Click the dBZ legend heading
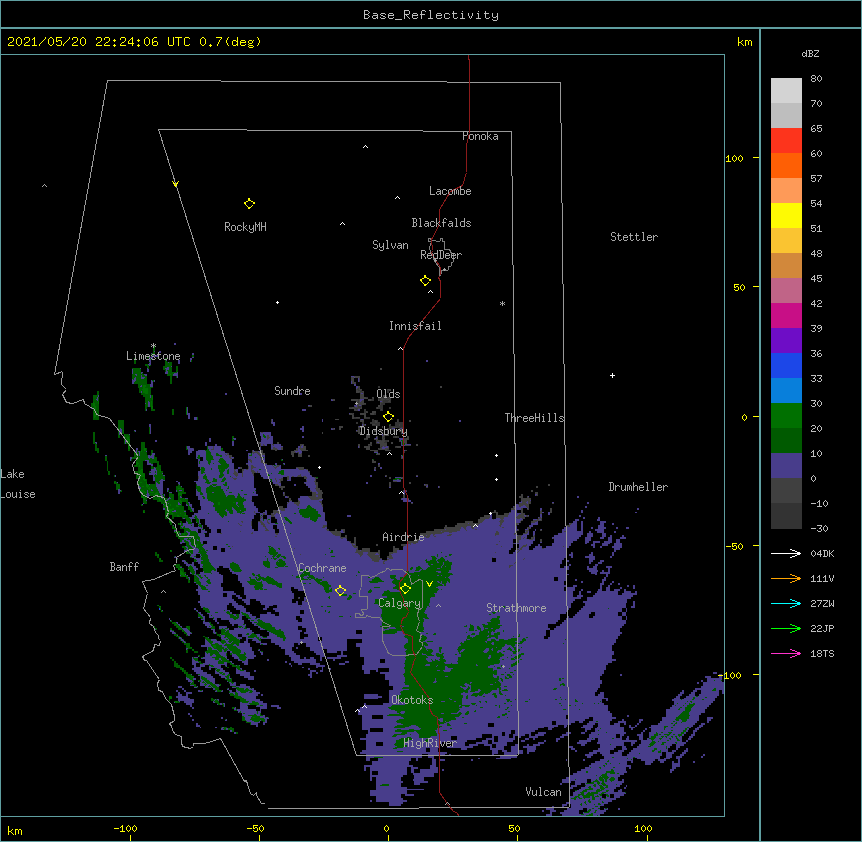 [x=810, y=53]
